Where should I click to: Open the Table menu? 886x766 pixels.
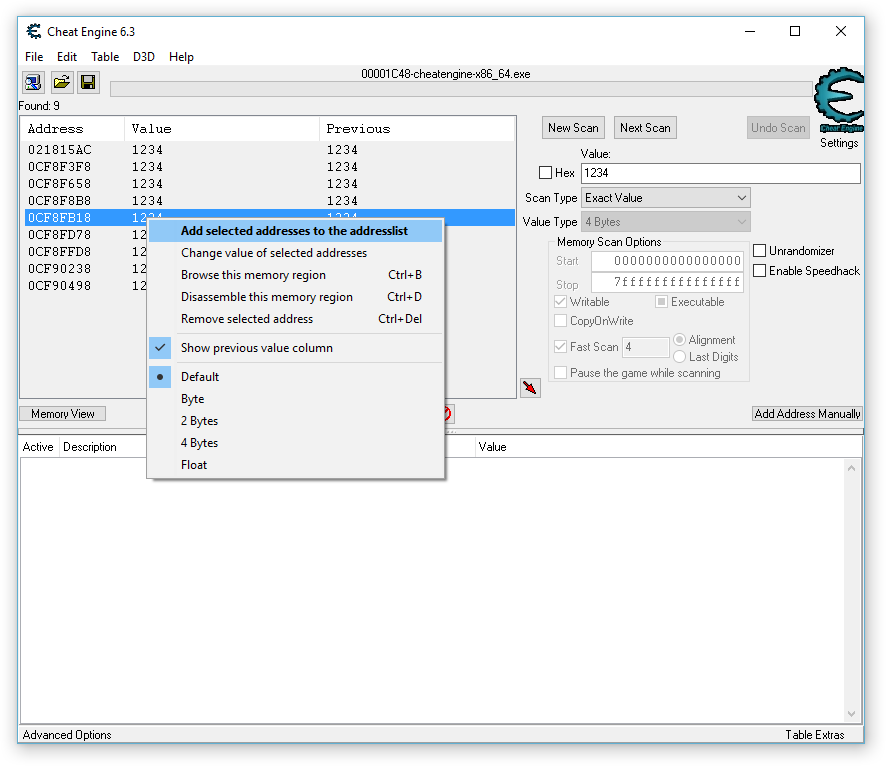[105, 56]
